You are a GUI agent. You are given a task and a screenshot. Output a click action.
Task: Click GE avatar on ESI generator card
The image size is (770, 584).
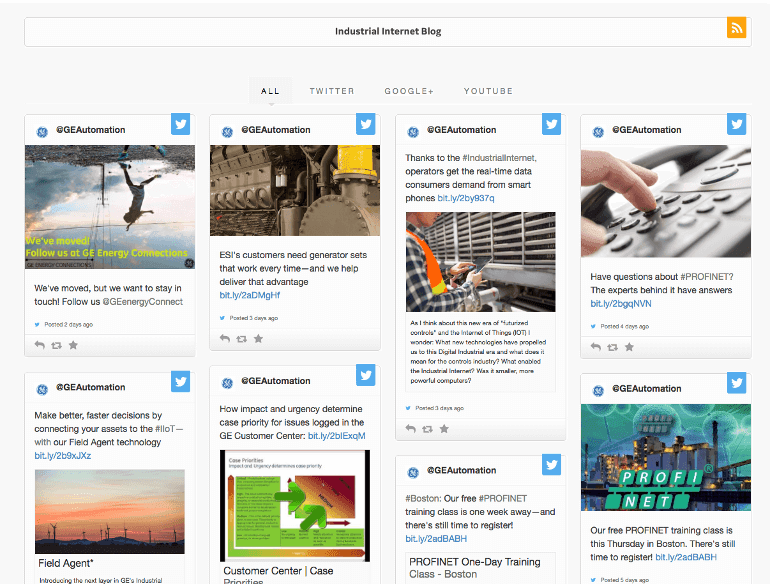(227, 132)
